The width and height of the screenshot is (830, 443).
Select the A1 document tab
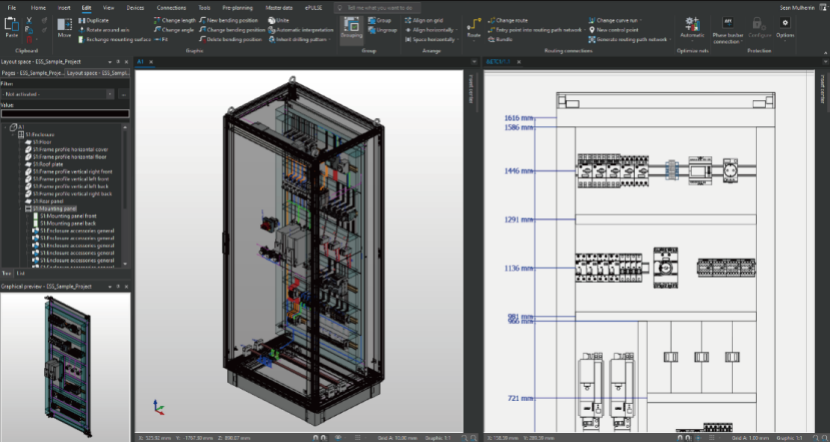pos(140,62)
